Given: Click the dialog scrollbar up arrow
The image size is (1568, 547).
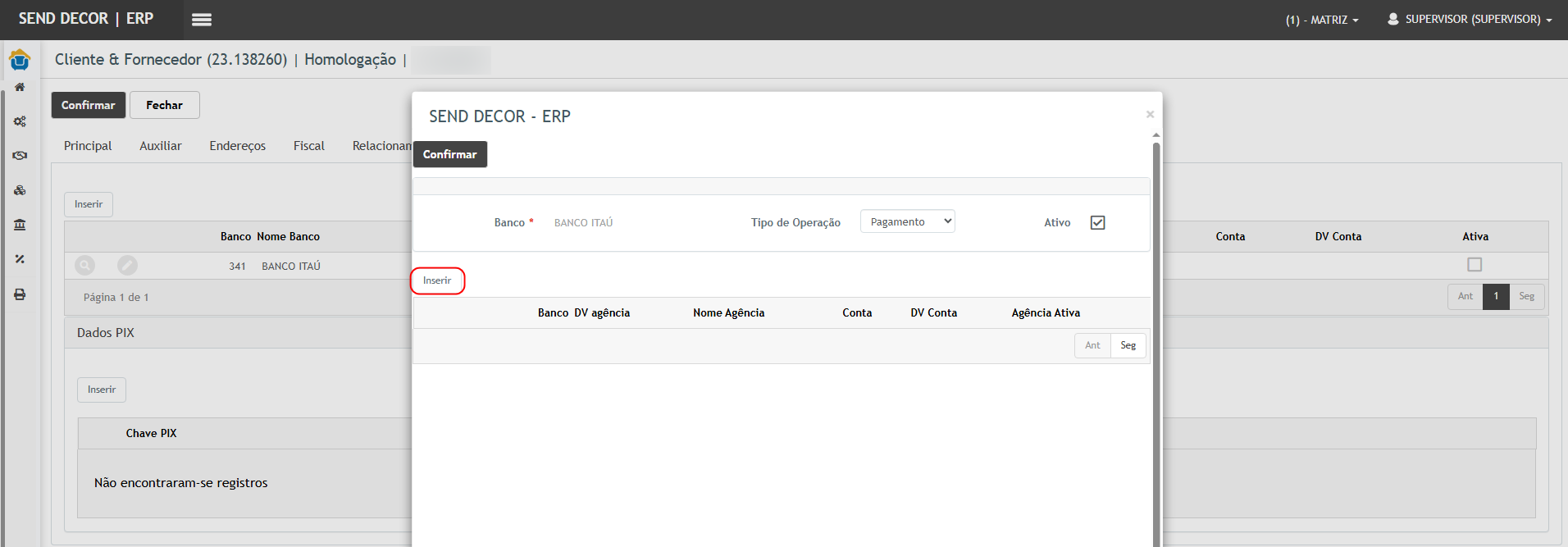Looking at the screenshot, I should 1156,135.
